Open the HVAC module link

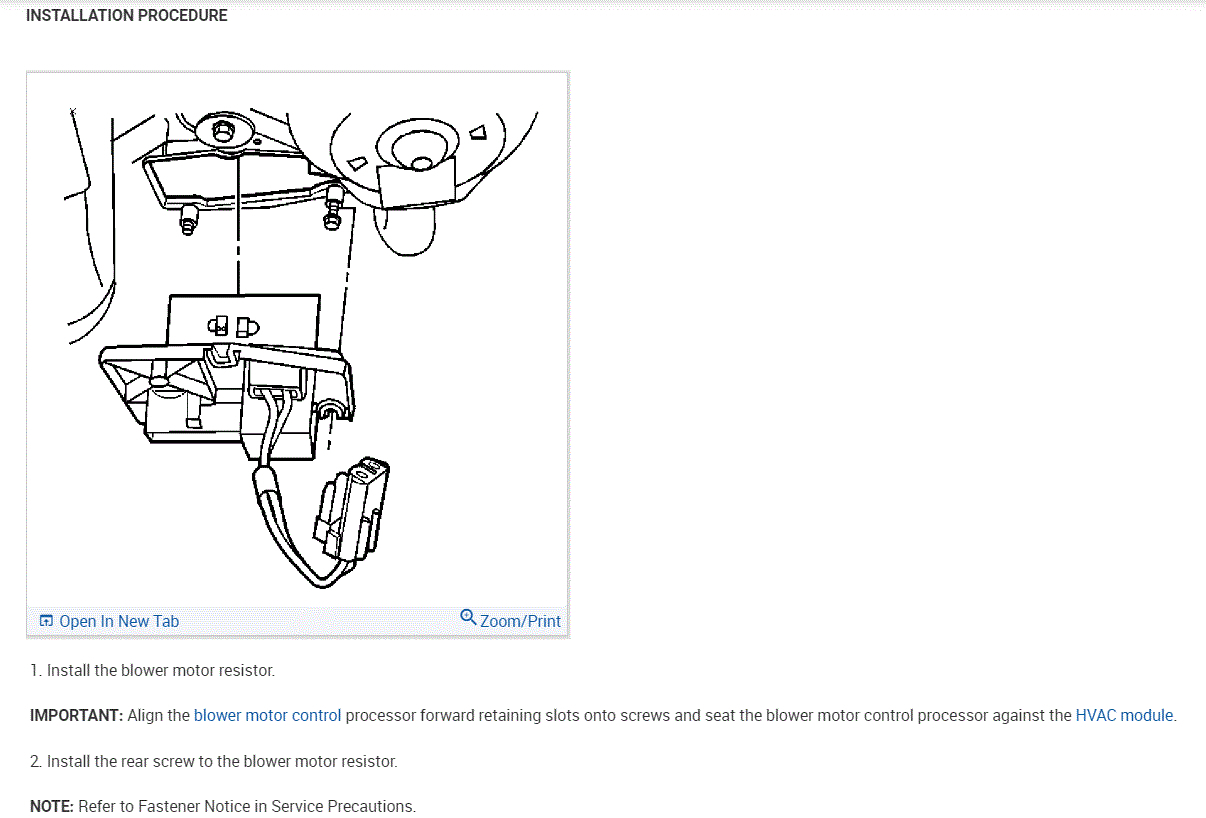point(1124,716)
